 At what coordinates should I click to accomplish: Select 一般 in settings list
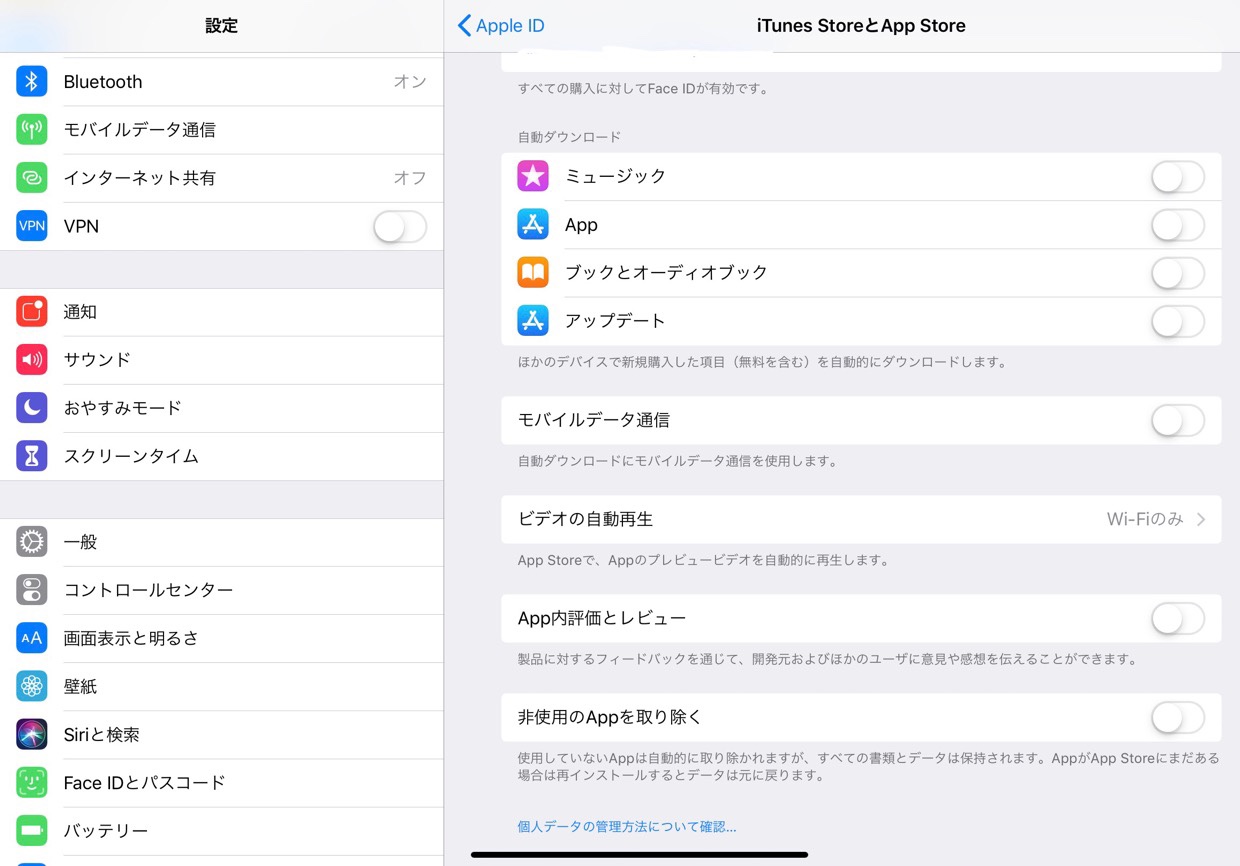(x=221, y=542)
